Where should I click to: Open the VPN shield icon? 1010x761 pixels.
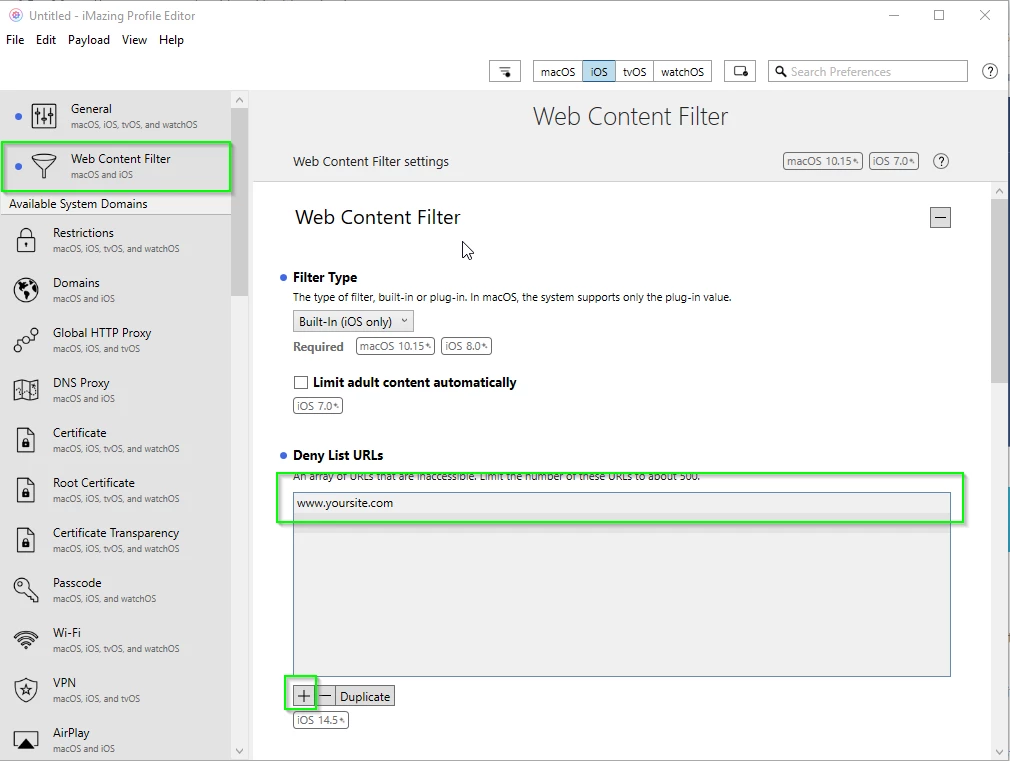(26, 690)
